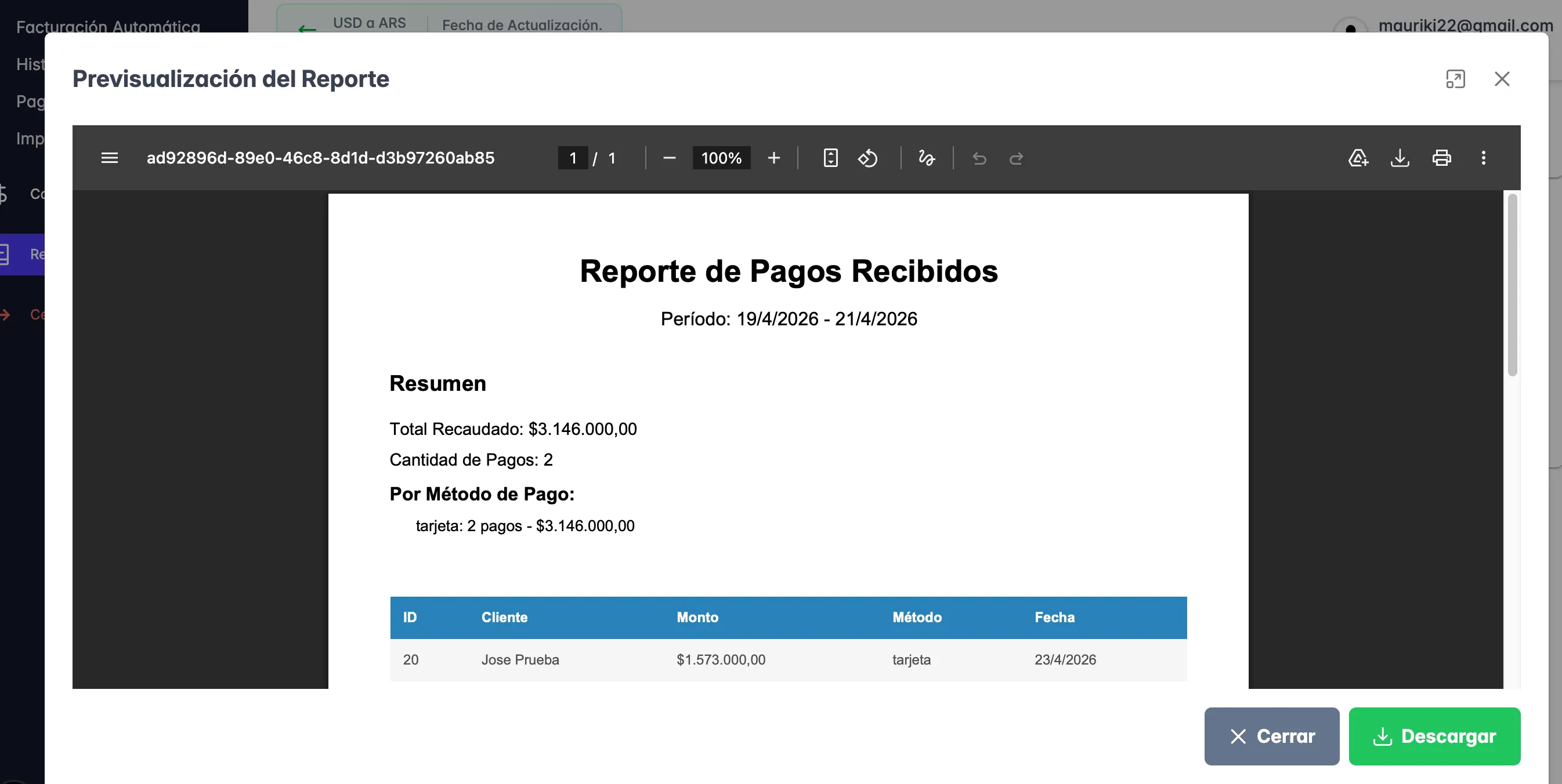Viewport: 1562px width, 784px height.
Task: Save the PDF to Google Drive
Action: coord(1358,158)
